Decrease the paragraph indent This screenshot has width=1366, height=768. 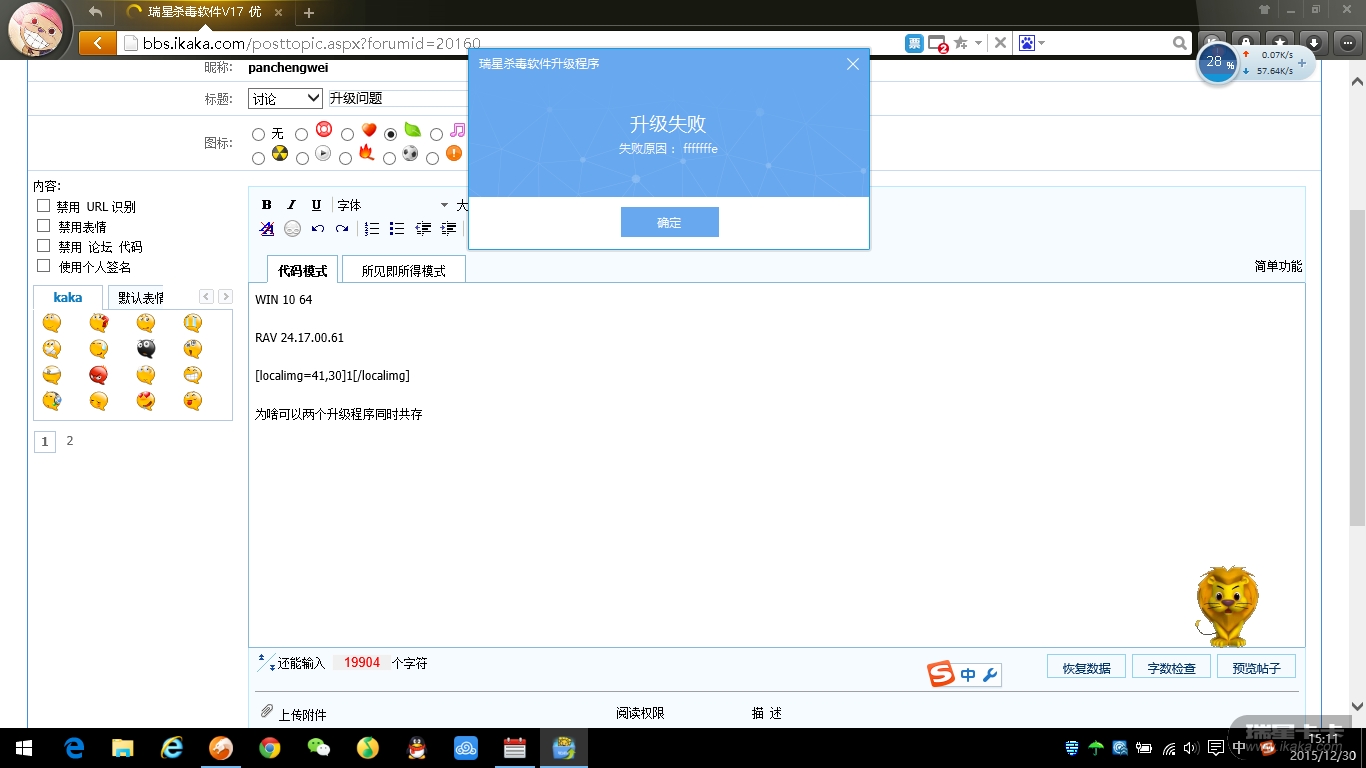tap(423, 229)
